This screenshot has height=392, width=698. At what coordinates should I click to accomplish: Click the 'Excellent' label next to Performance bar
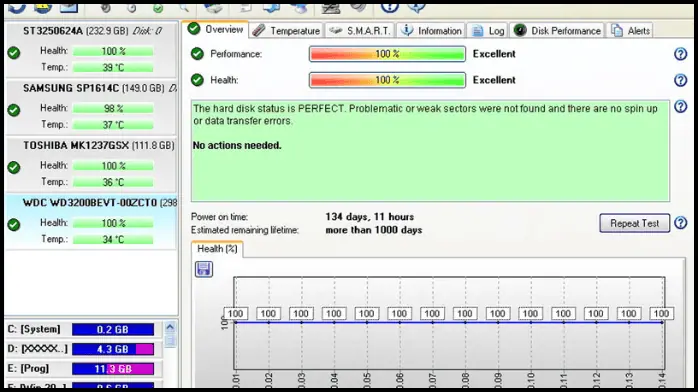[x=494, y=54]
